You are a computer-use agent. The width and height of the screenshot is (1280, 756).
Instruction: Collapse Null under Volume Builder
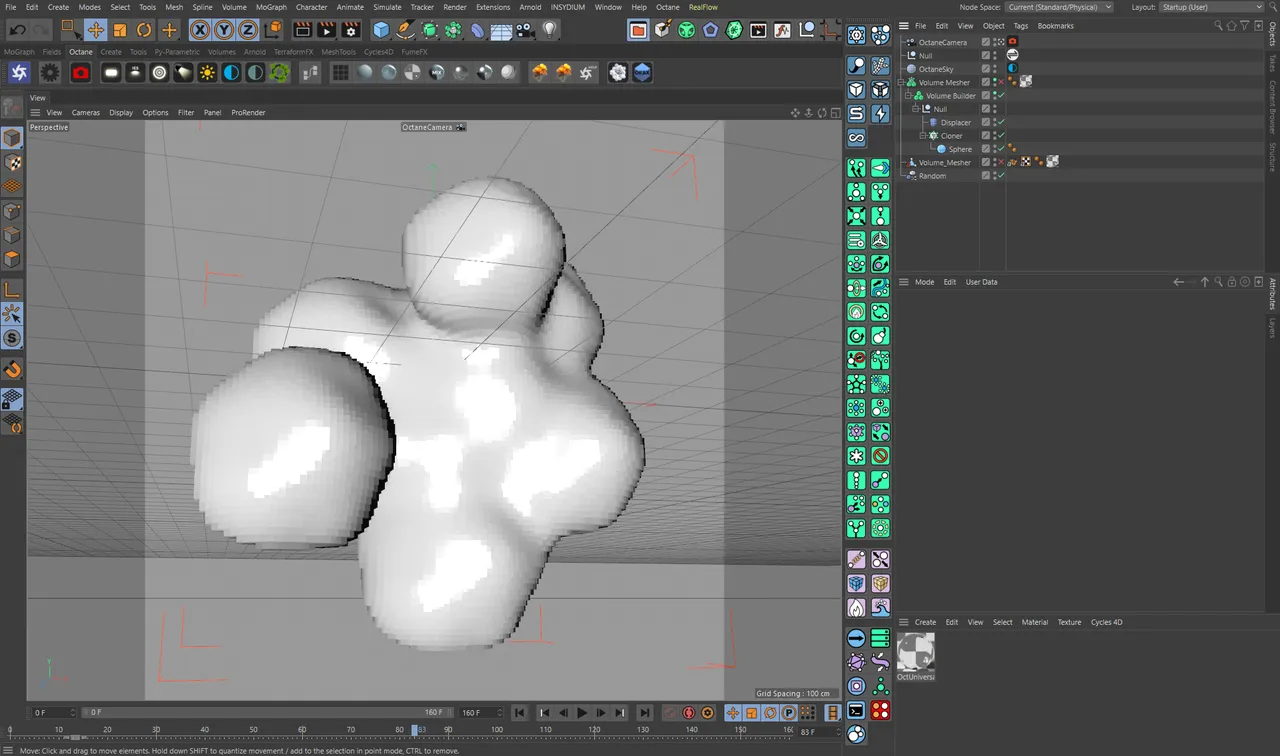click(x=916, y=109)
